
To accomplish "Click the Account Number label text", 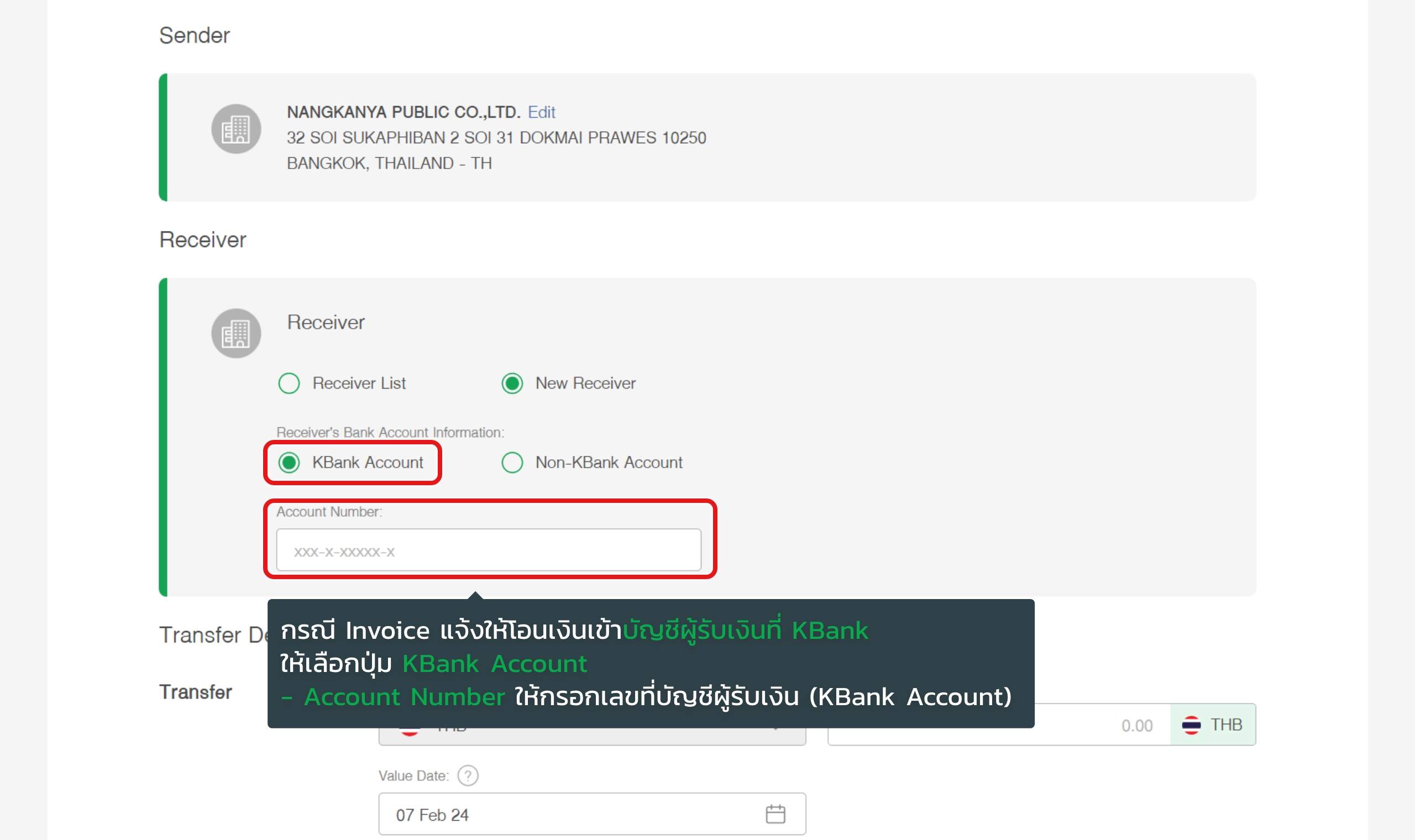I will [x=329, y=512].
